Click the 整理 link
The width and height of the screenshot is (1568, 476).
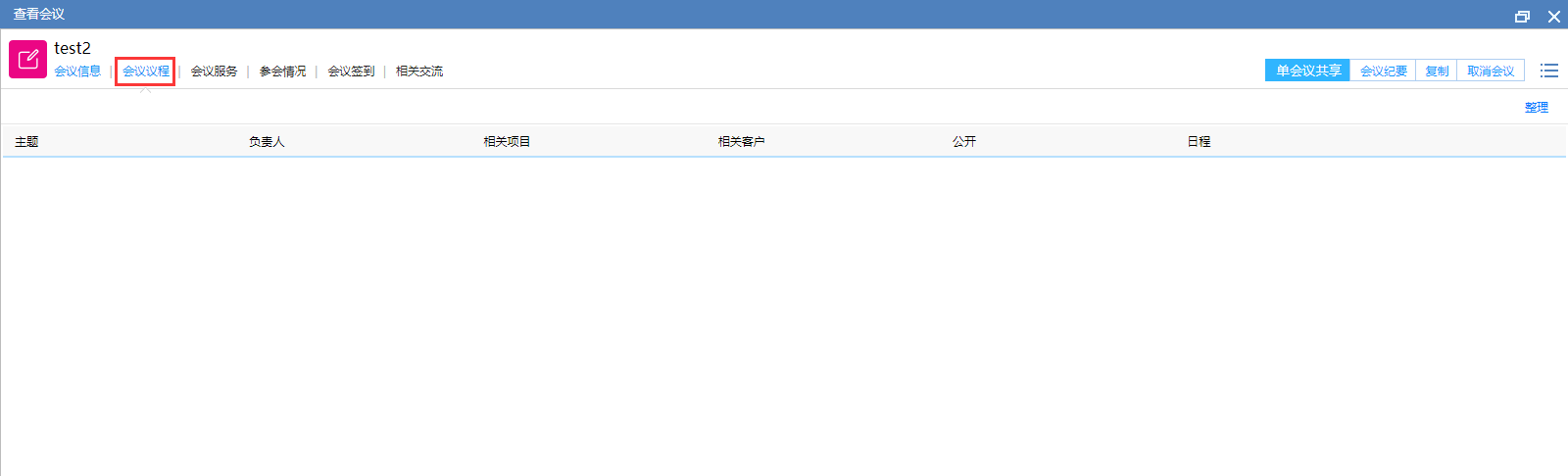tap(1536, 108)
